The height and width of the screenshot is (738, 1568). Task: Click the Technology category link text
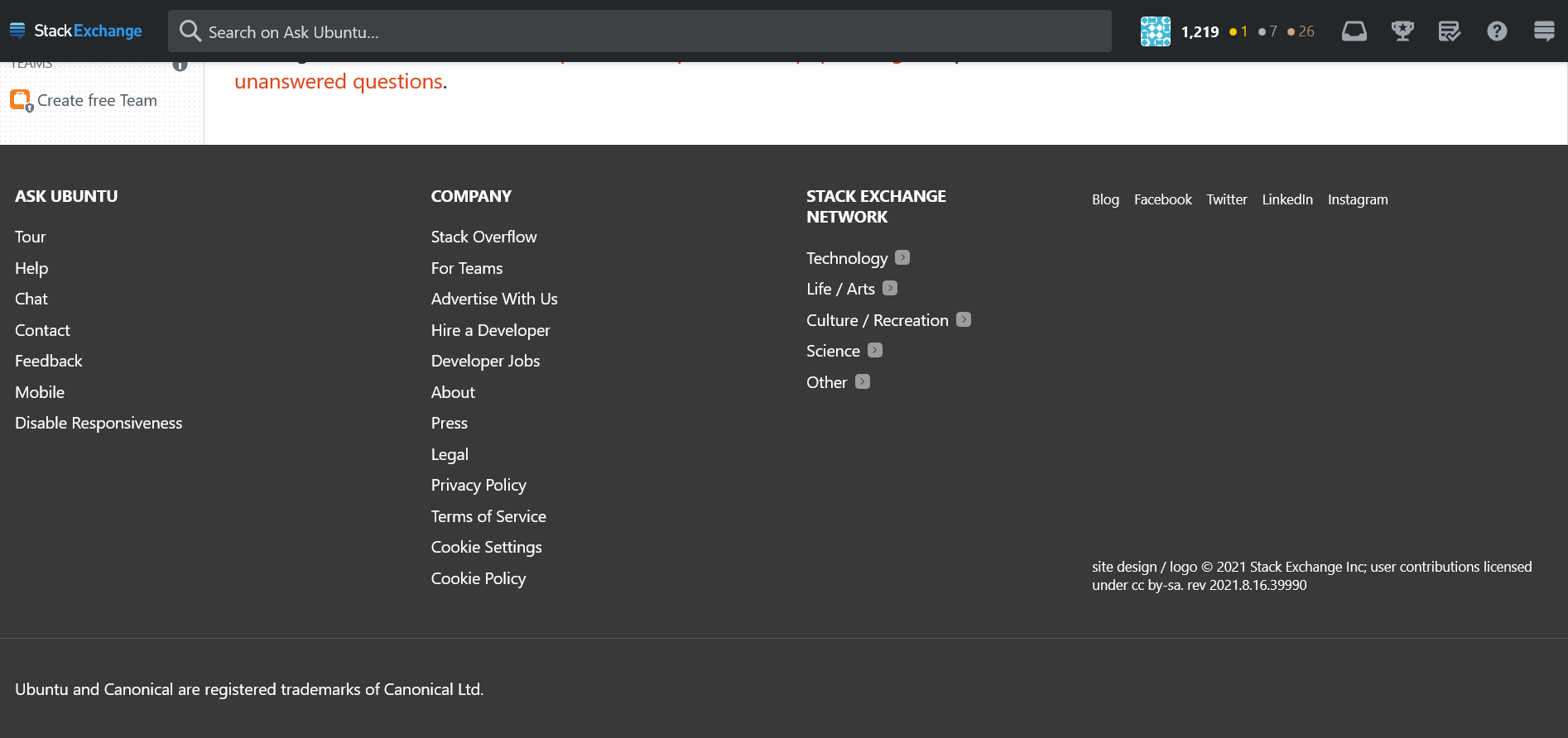point(847,258)
